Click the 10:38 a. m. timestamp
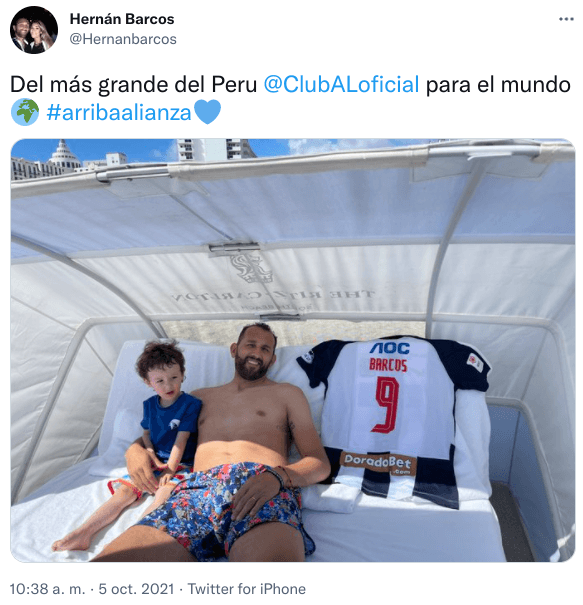 coord(47,589)
